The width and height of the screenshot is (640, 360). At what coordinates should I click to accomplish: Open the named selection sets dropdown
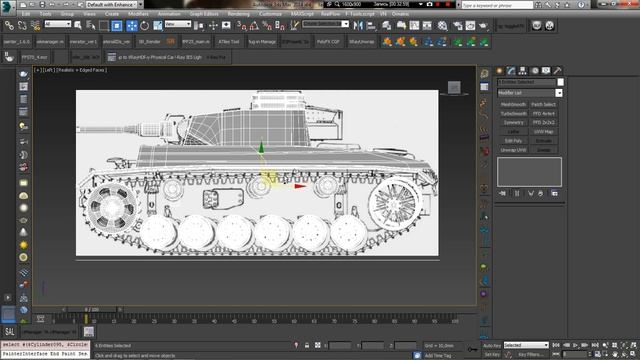(x=325, y=24)
